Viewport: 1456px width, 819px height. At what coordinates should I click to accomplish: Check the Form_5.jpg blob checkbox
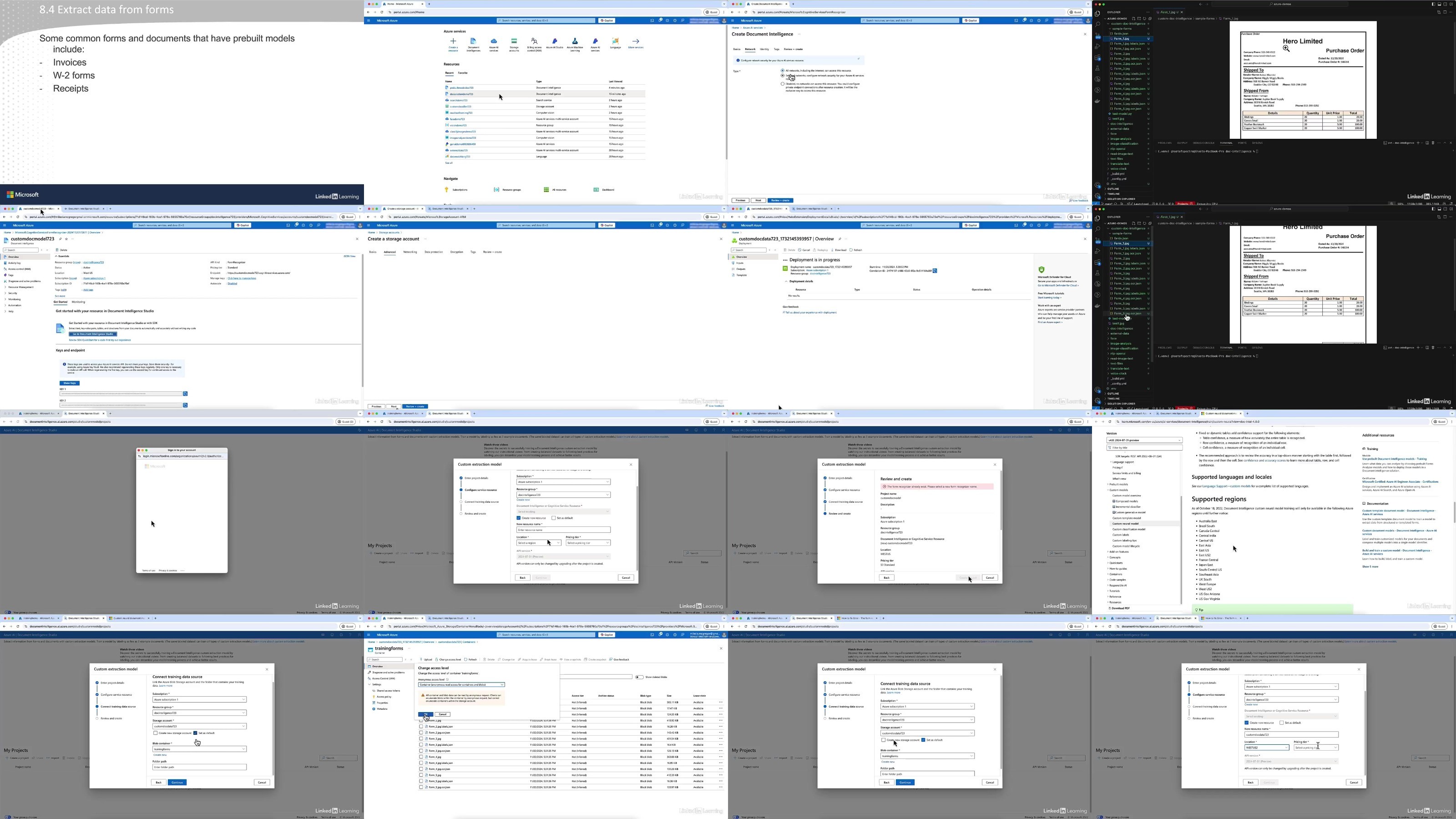pos(421,775)
